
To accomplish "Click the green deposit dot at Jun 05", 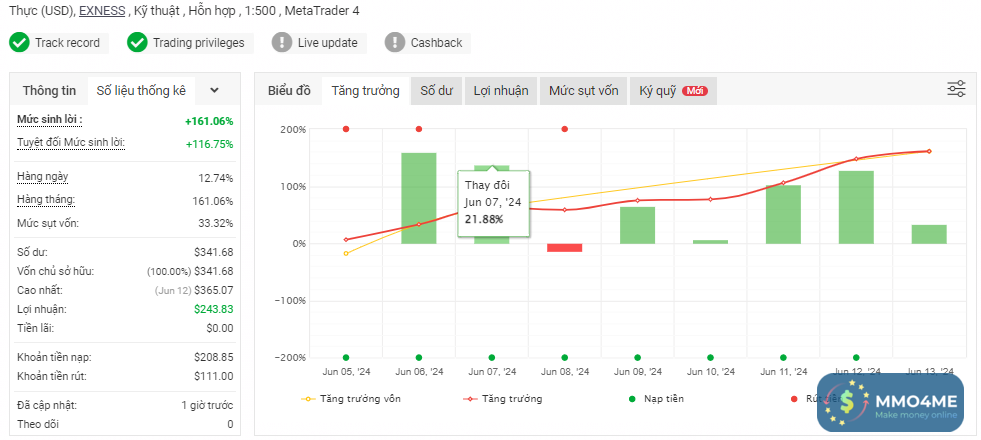I will 346,357.
